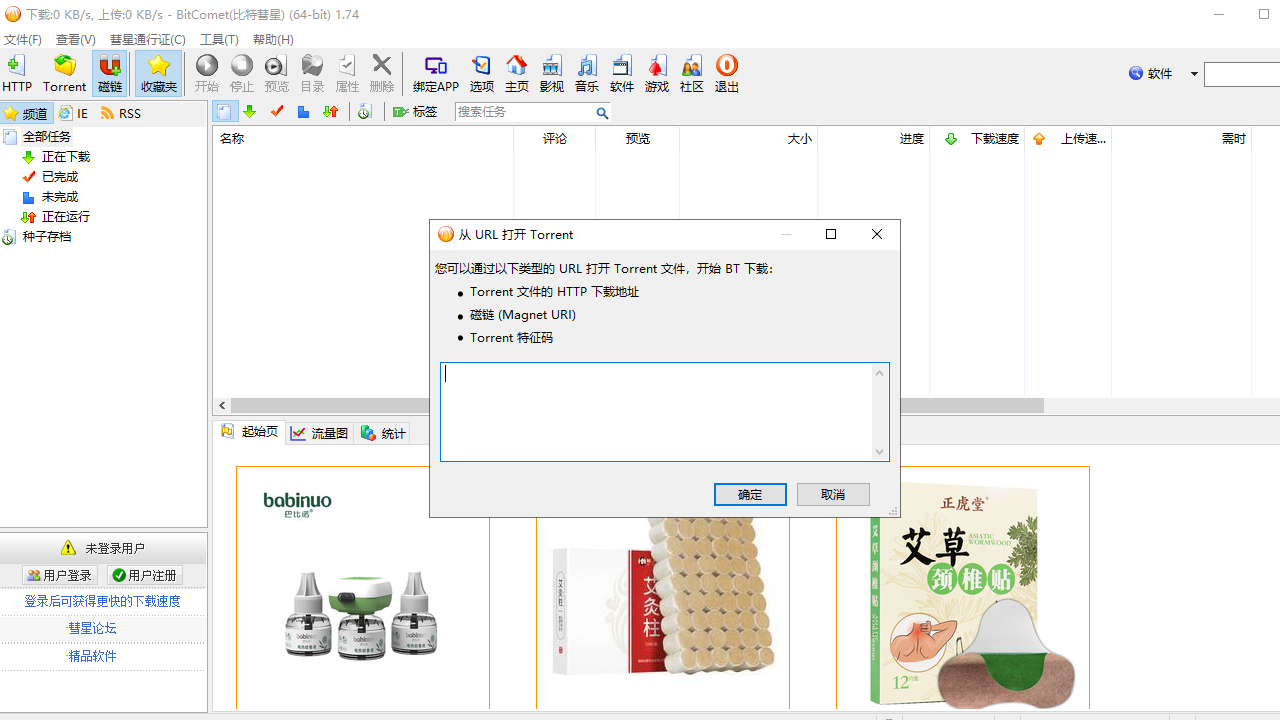Screen dimensions: 1280x720
Task: Toggle the downloading-tasks green arrow filter
Action: click(x=250, y=112)
